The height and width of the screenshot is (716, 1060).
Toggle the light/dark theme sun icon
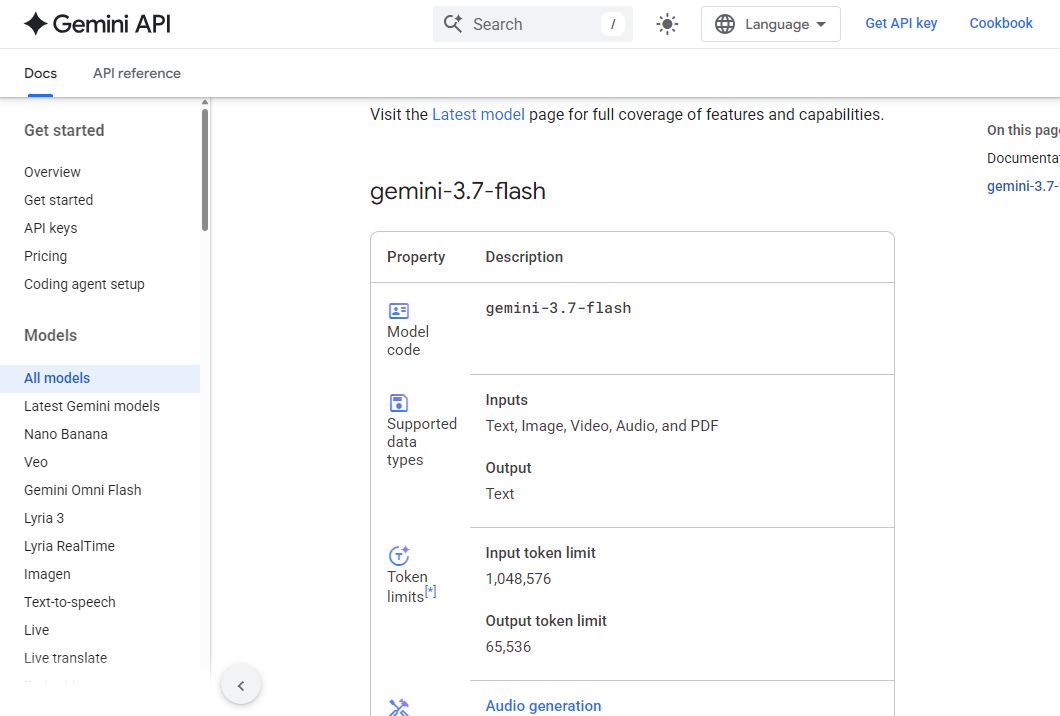[x=667, y=24]
